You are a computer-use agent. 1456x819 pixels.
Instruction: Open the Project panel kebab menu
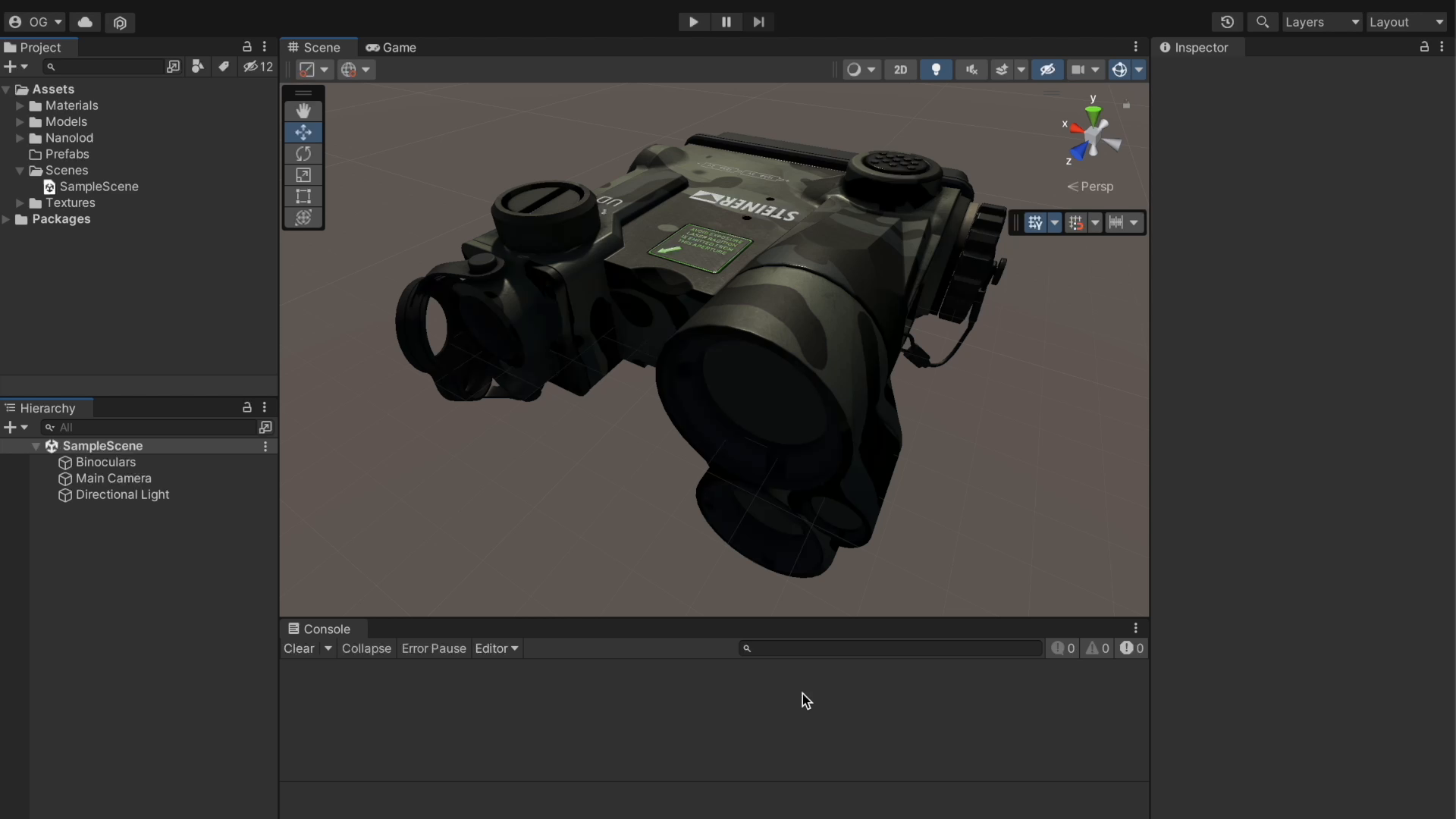click(x=265, y=47)
